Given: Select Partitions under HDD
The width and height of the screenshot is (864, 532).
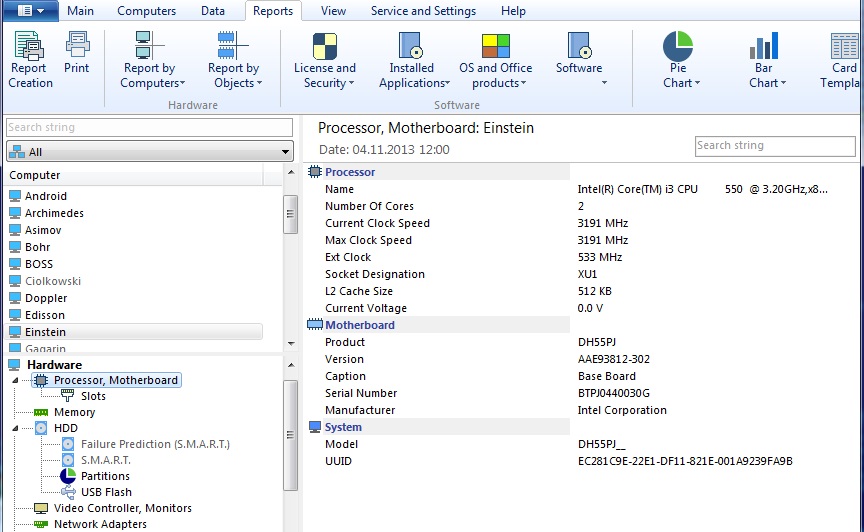Looking at the screenshot, I should coord(105,476).
